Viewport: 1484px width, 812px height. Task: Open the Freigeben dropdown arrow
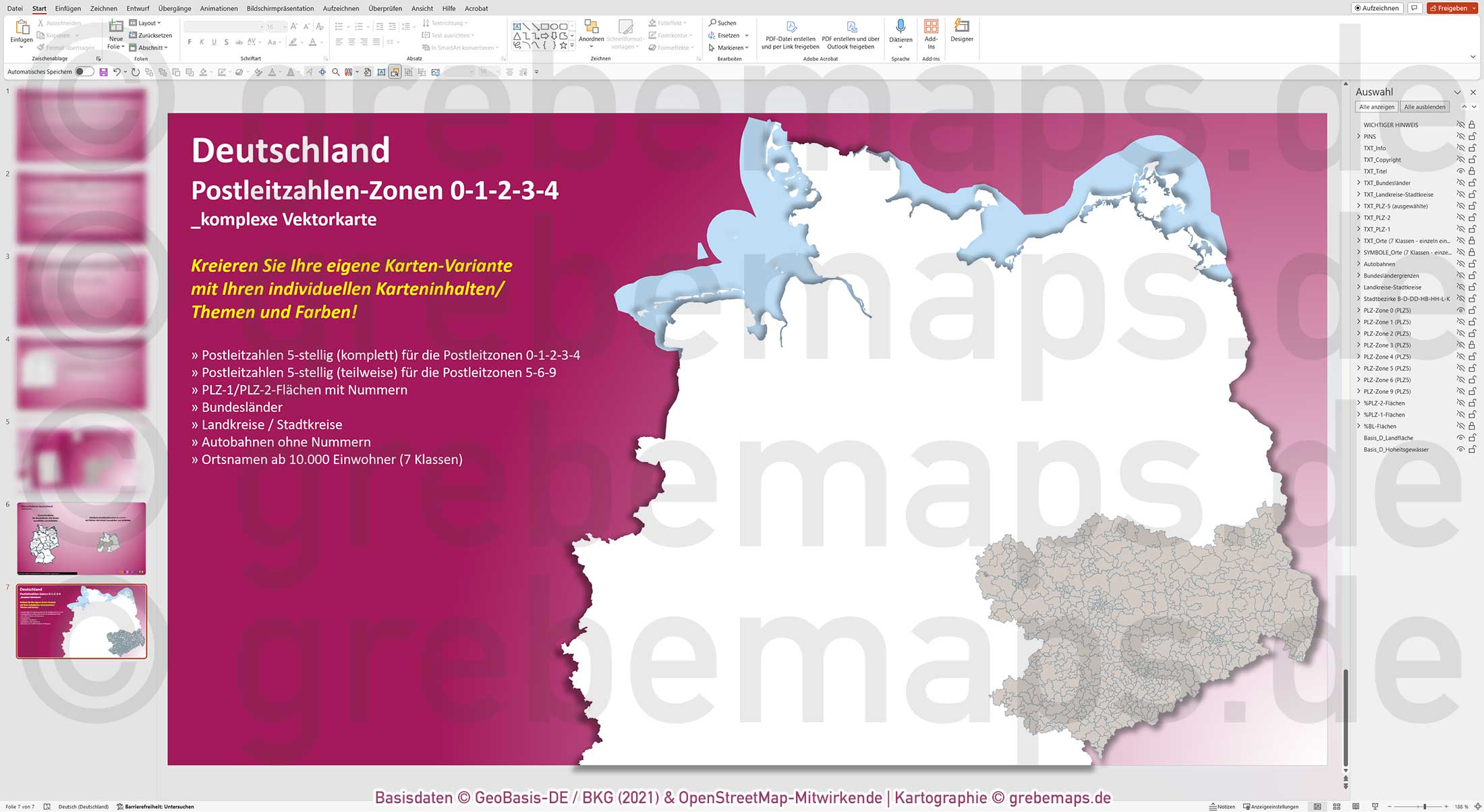1473,8
